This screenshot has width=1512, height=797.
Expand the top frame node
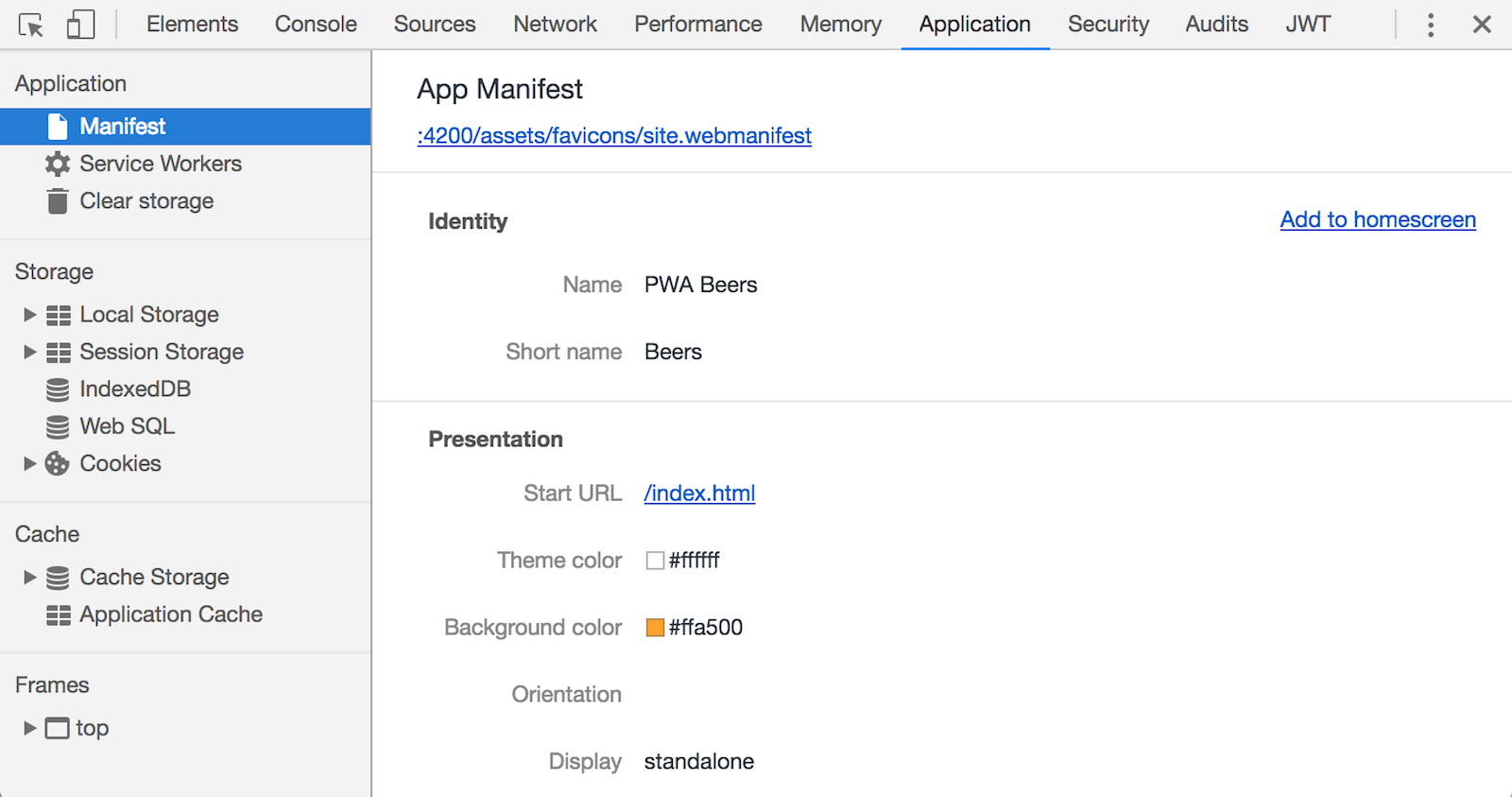[29, 728]
